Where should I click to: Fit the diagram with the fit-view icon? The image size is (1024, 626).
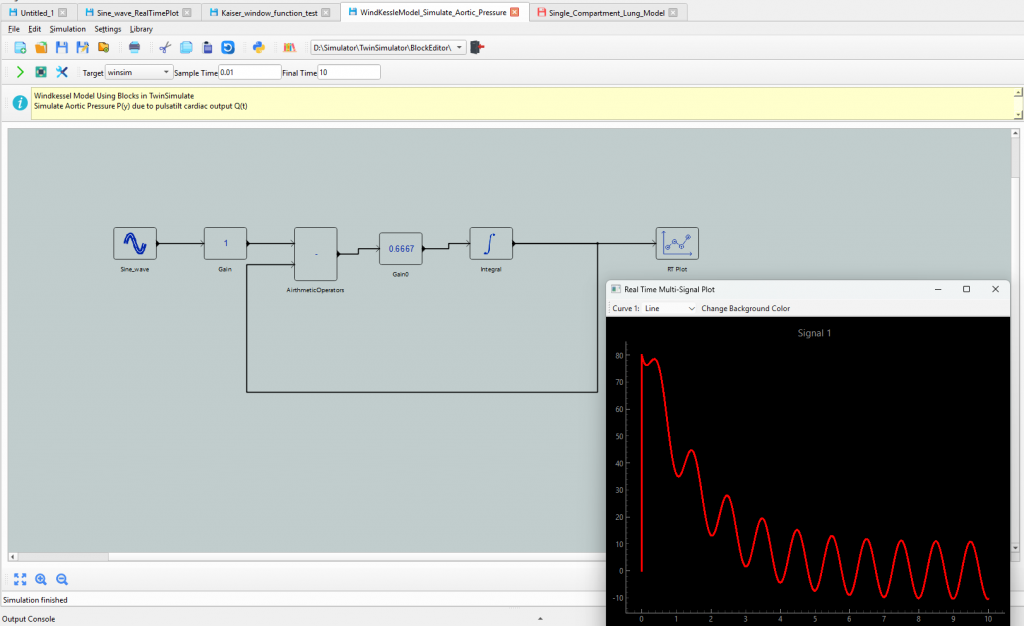coord(20,579)
